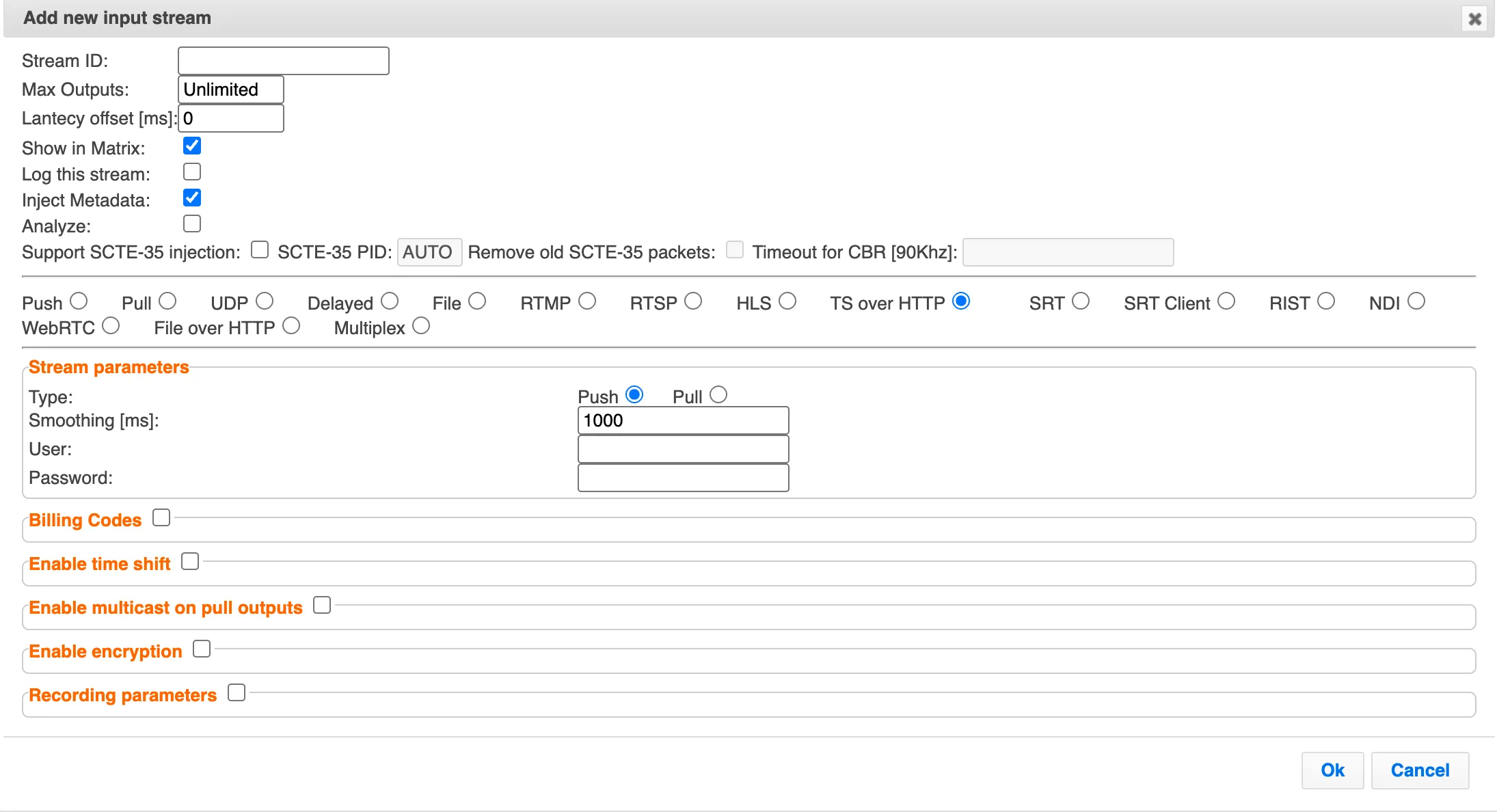This screenshot has width=1497, height=812.
Task: Select Push under Stream parameters Type
Action: (634, 394)
